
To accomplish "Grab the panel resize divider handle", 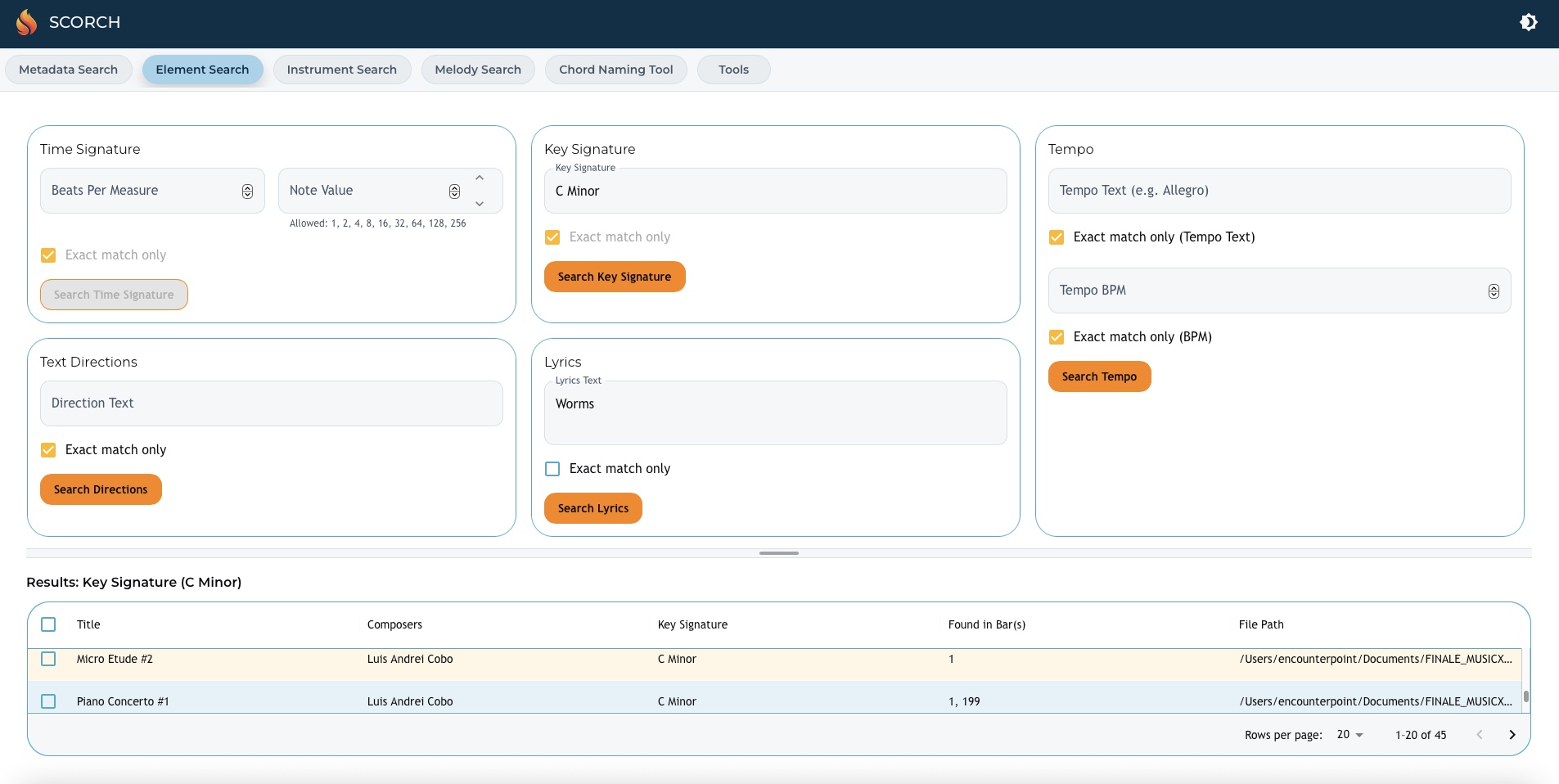I will pos(778,553).
